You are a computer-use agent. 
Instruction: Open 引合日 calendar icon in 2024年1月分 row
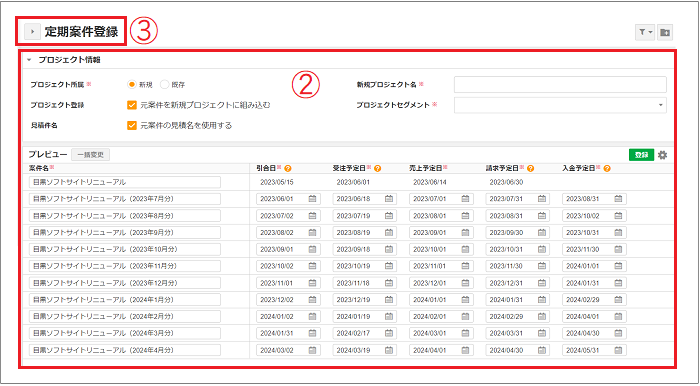(x=312, y=300)
